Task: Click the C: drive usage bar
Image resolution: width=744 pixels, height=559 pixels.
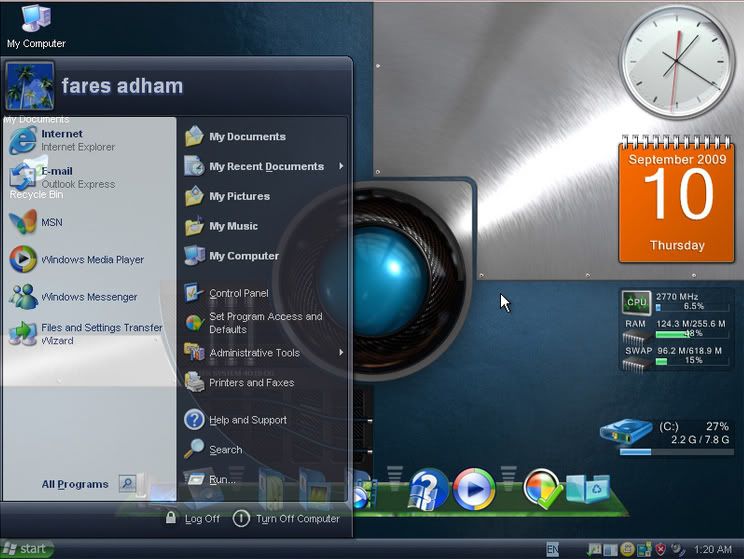Action: 676,452
